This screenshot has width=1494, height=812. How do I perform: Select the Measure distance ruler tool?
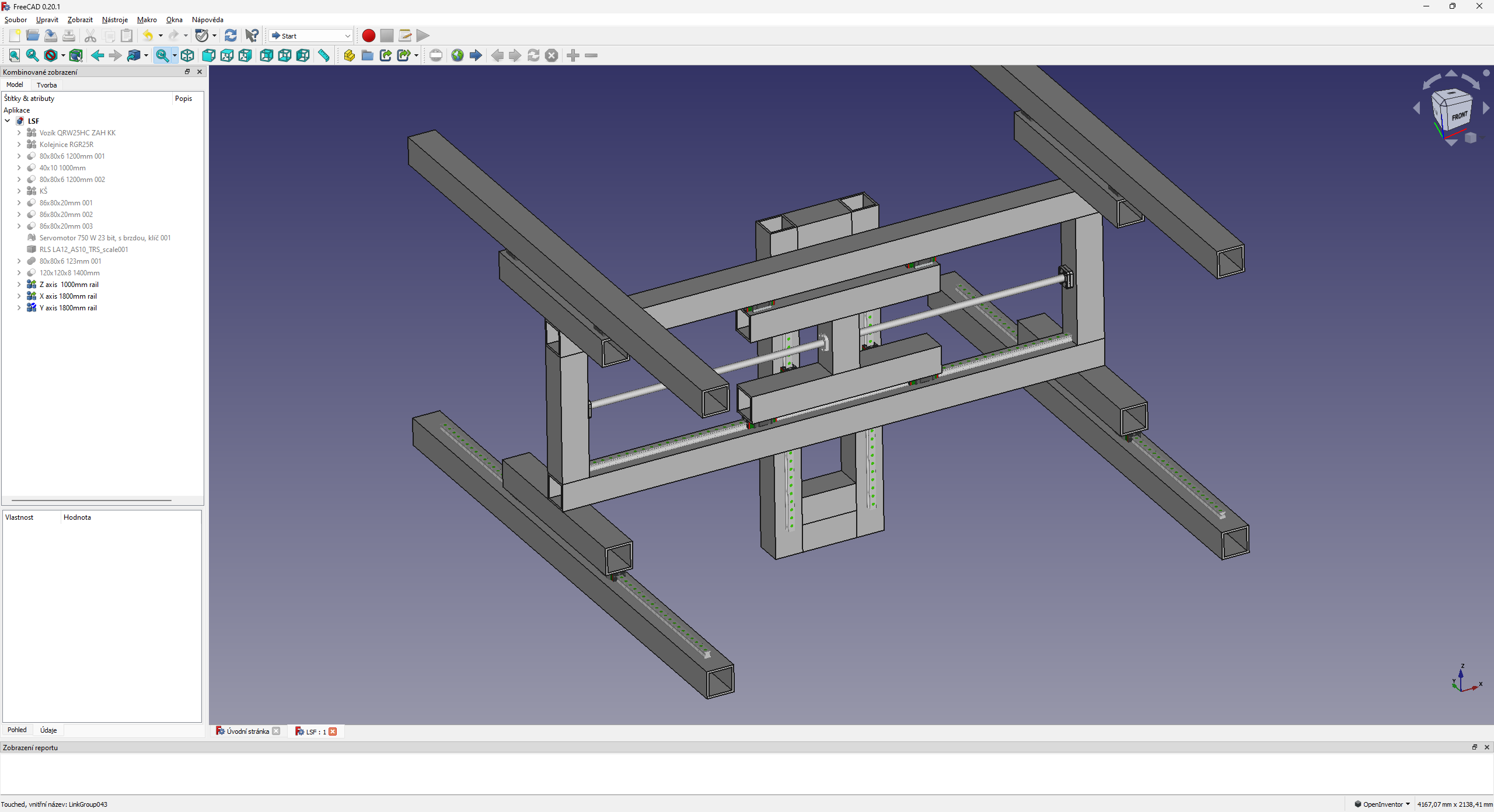tap(324, 55)
